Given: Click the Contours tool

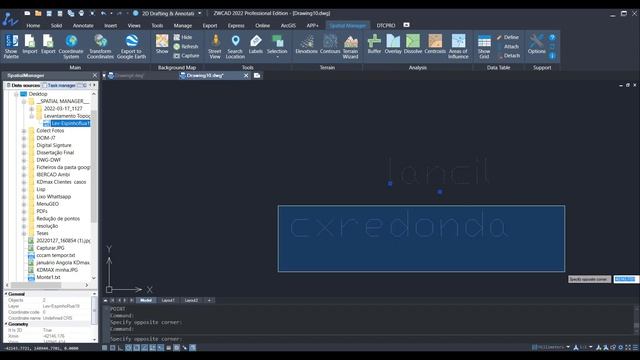Looking at the screenshot, I should [330, 44].
